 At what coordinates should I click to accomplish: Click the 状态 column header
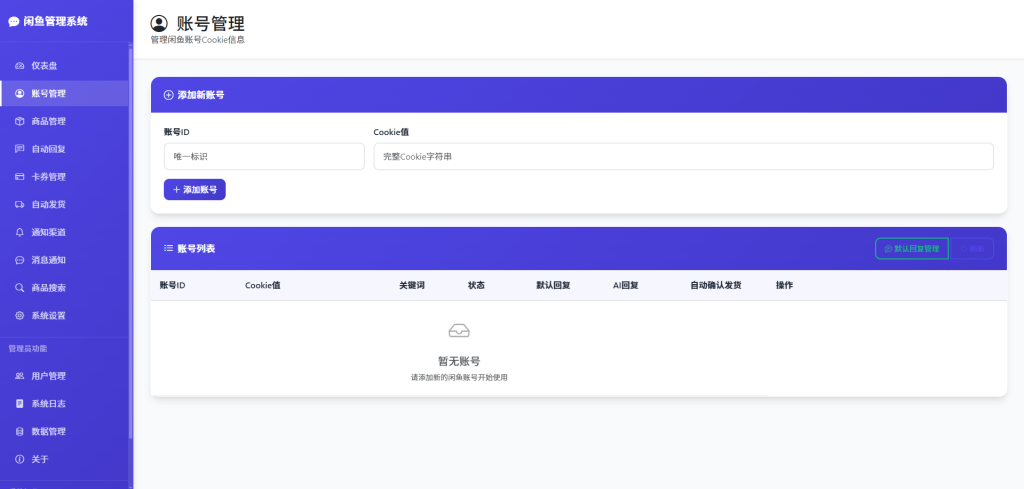point(477,285)
